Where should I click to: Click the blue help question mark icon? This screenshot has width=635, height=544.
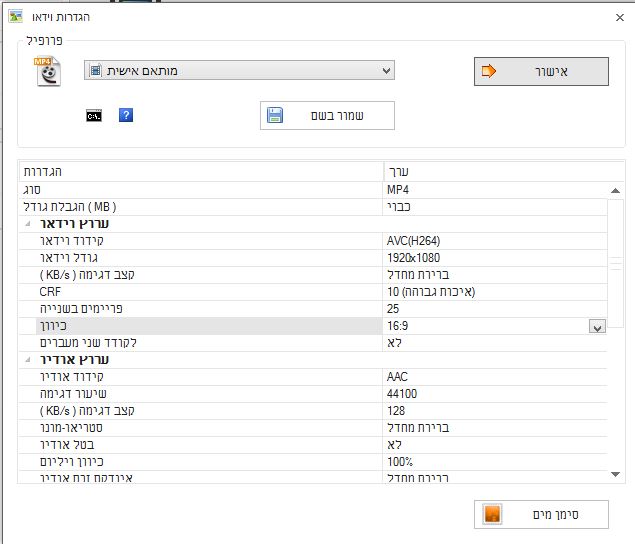(x=125, y=116)
